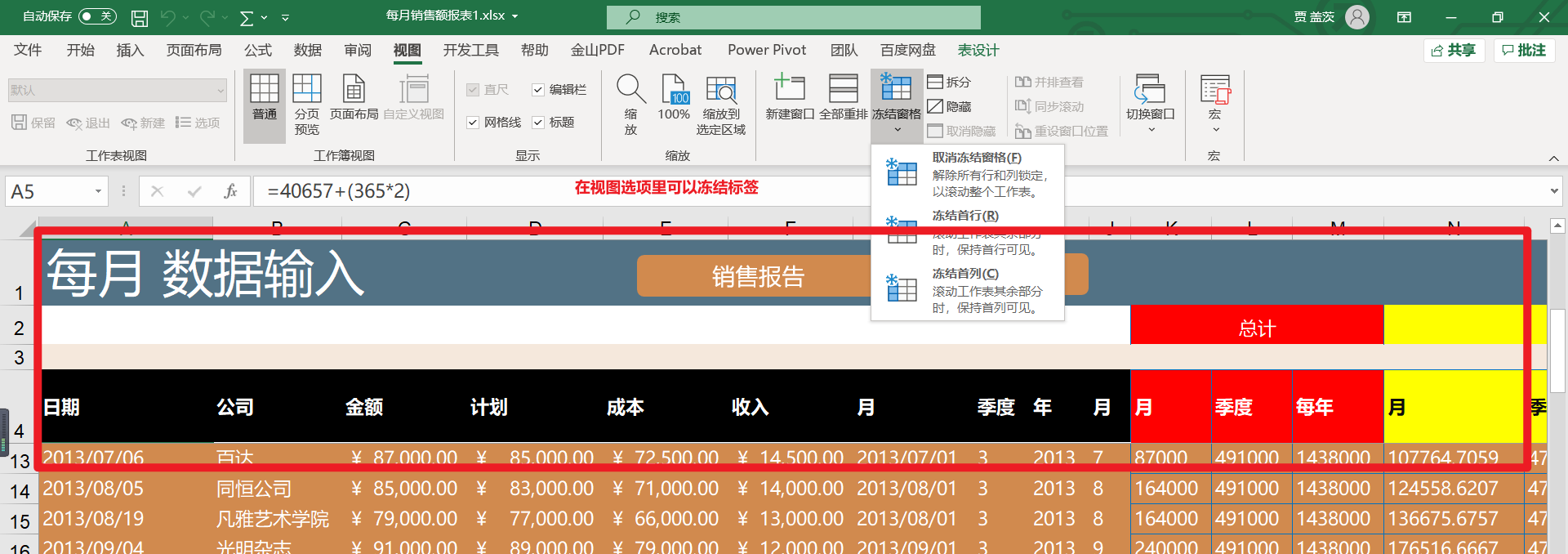Switch to the 表设计 table design tab
The width and height of the screenshot is (1568, 554).
(978, 50)
